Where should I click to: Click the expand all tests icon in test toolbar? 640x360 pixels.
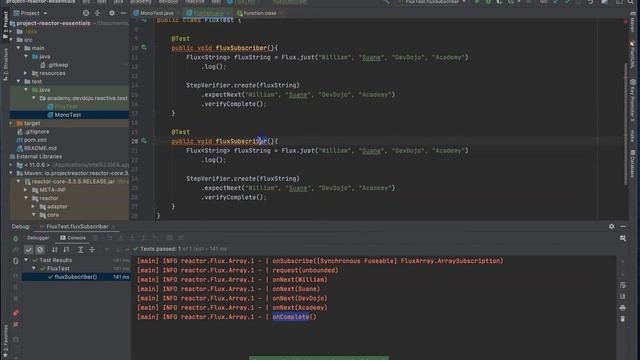pos(80,249)
